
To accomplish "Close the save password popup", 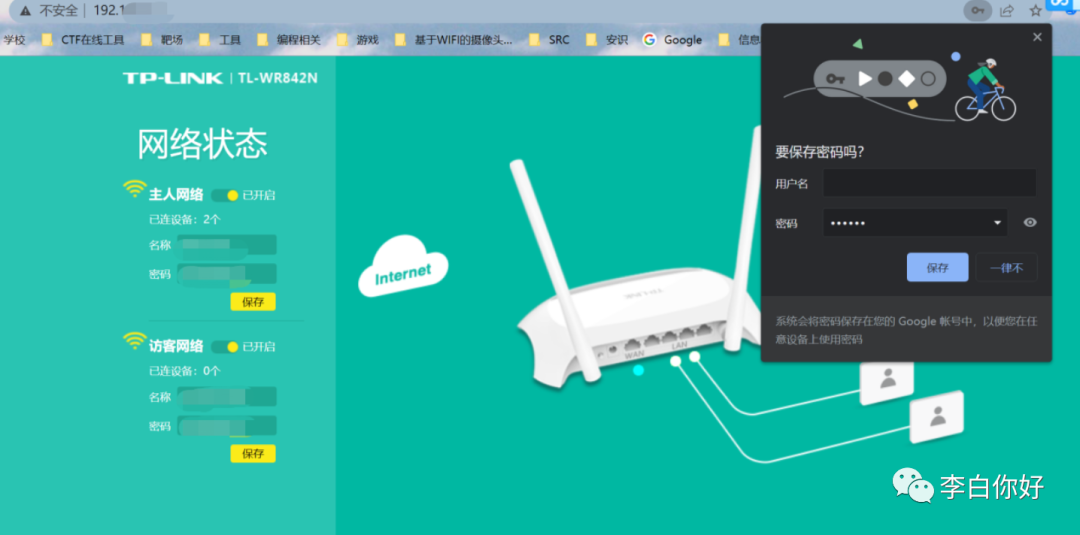I will [1037, 37].
